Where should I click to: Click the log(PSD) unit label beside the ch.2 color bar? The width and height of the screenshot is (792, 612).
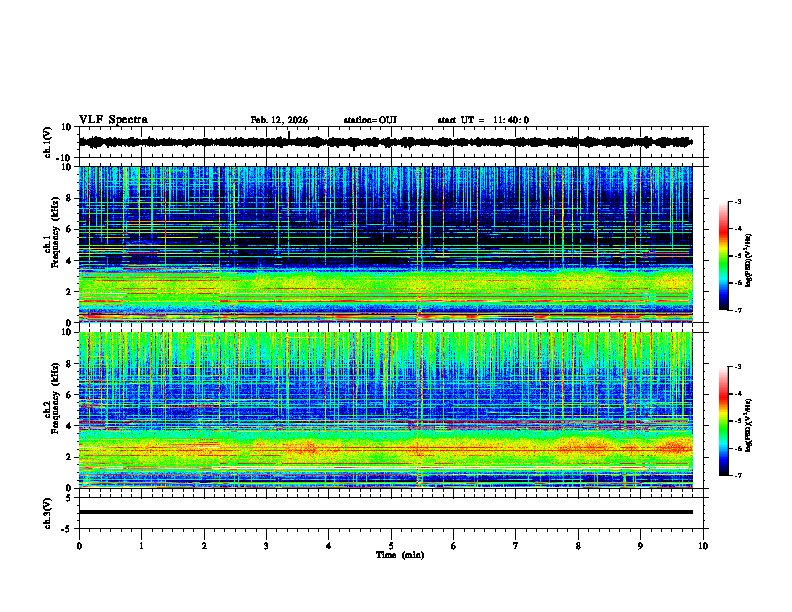pyautogui.click(x=749, y=425)
